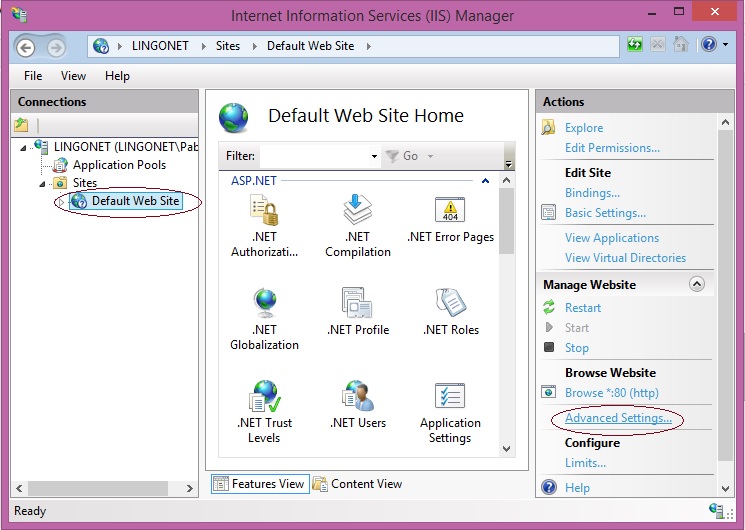The height and width of the screenshot is (530, 745).
Task: Click the Explore folder icon in Actions
Action: pos(548,127)
